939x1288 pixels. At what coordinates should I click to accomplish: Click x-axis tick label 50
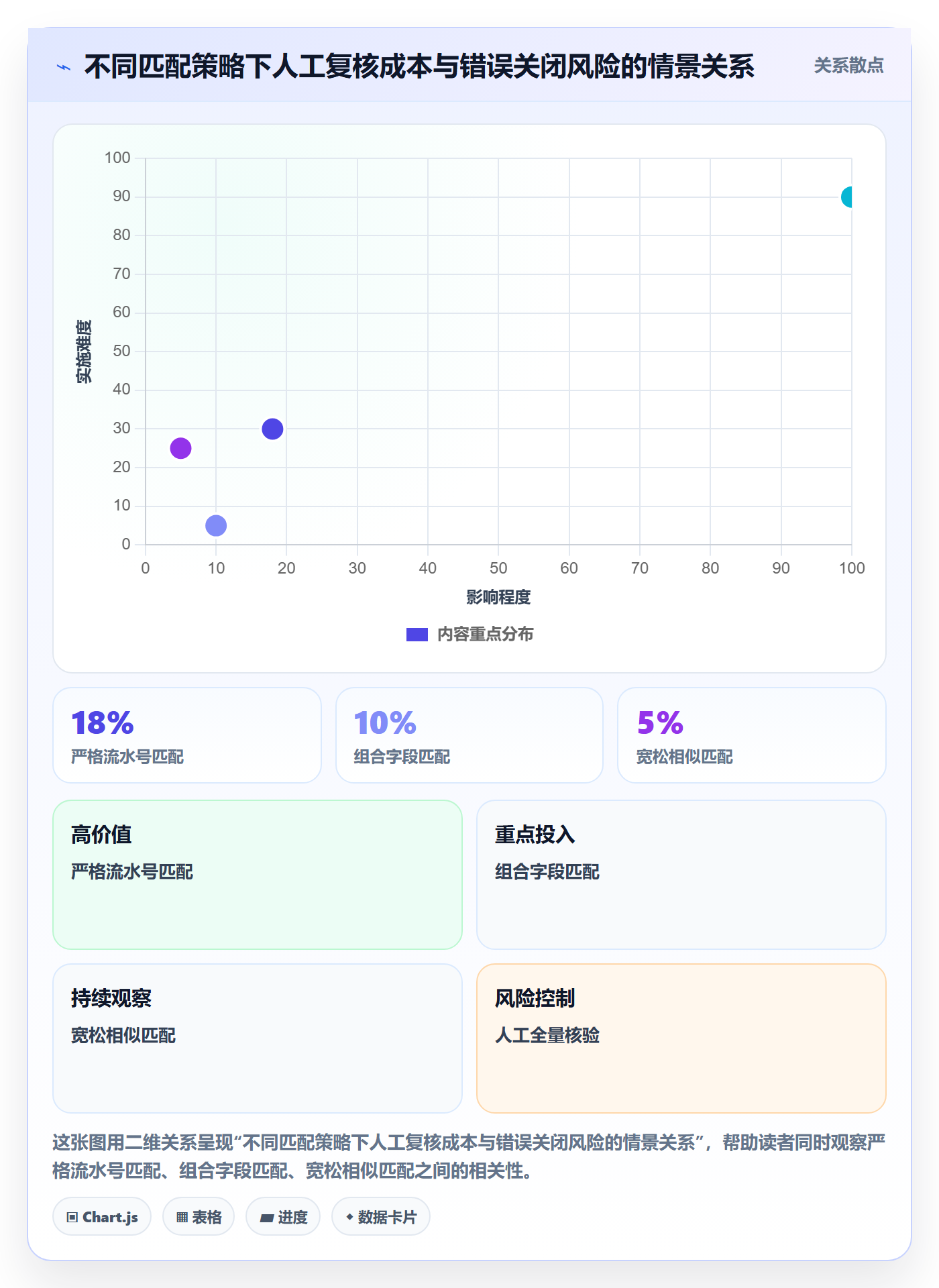[x=498, y=568]
